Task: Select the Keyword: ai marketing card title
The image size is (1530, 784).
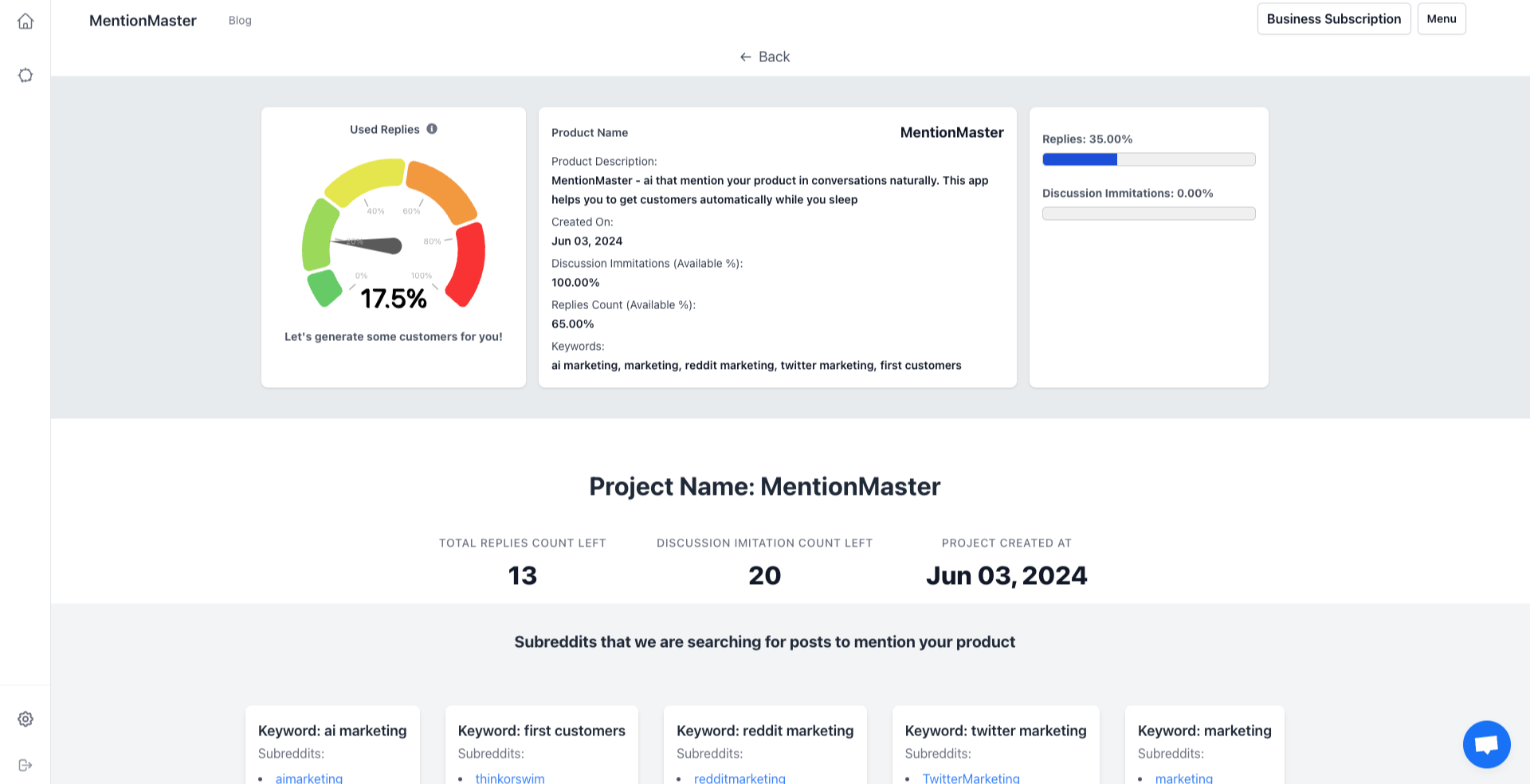Action: point(332,731)
